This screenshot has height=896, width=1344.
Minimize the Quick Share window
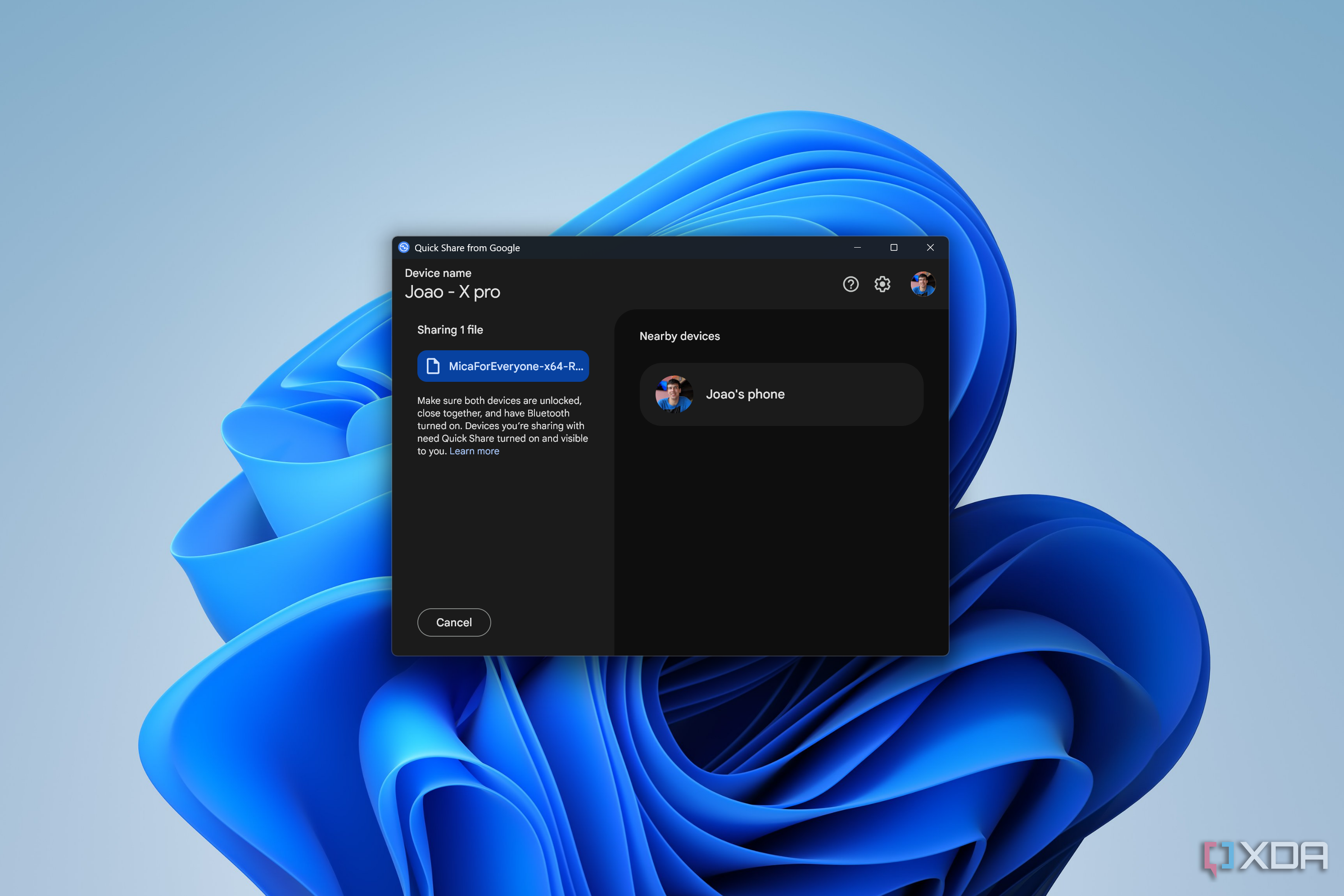[857, 248]
